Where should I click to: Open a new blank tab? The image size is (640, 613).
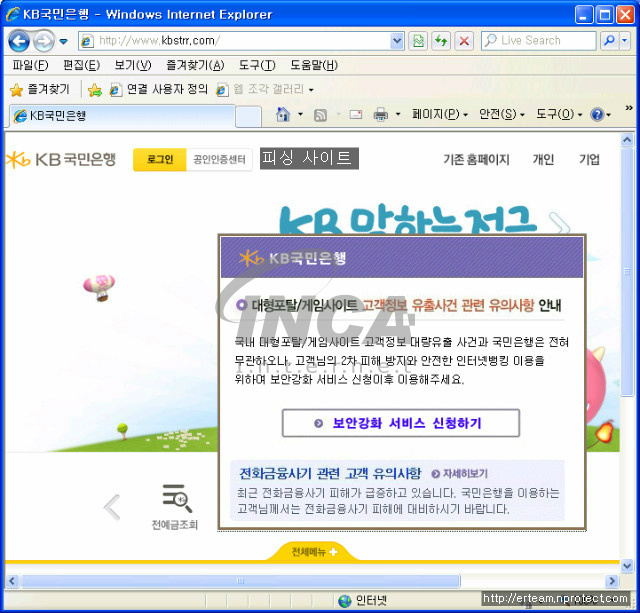[248, 117]
